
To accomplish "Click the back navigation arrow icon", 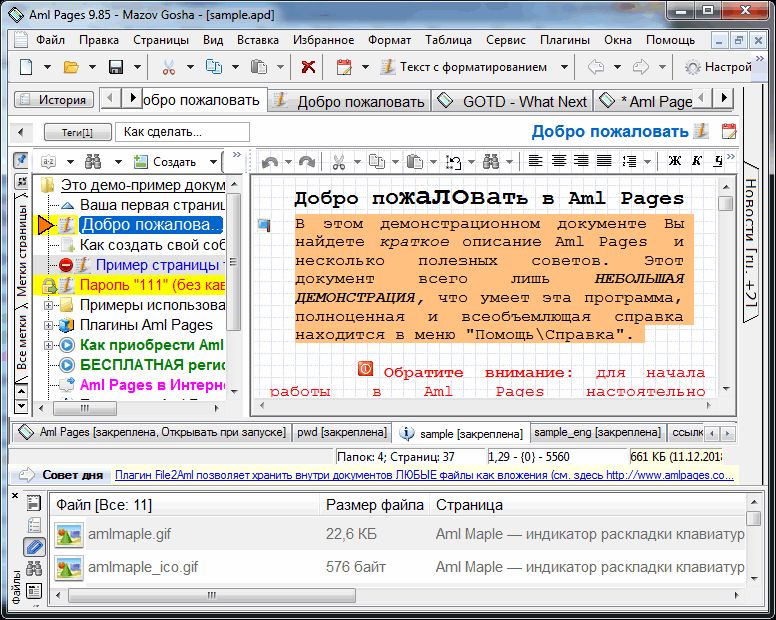I will pos(596,67).
